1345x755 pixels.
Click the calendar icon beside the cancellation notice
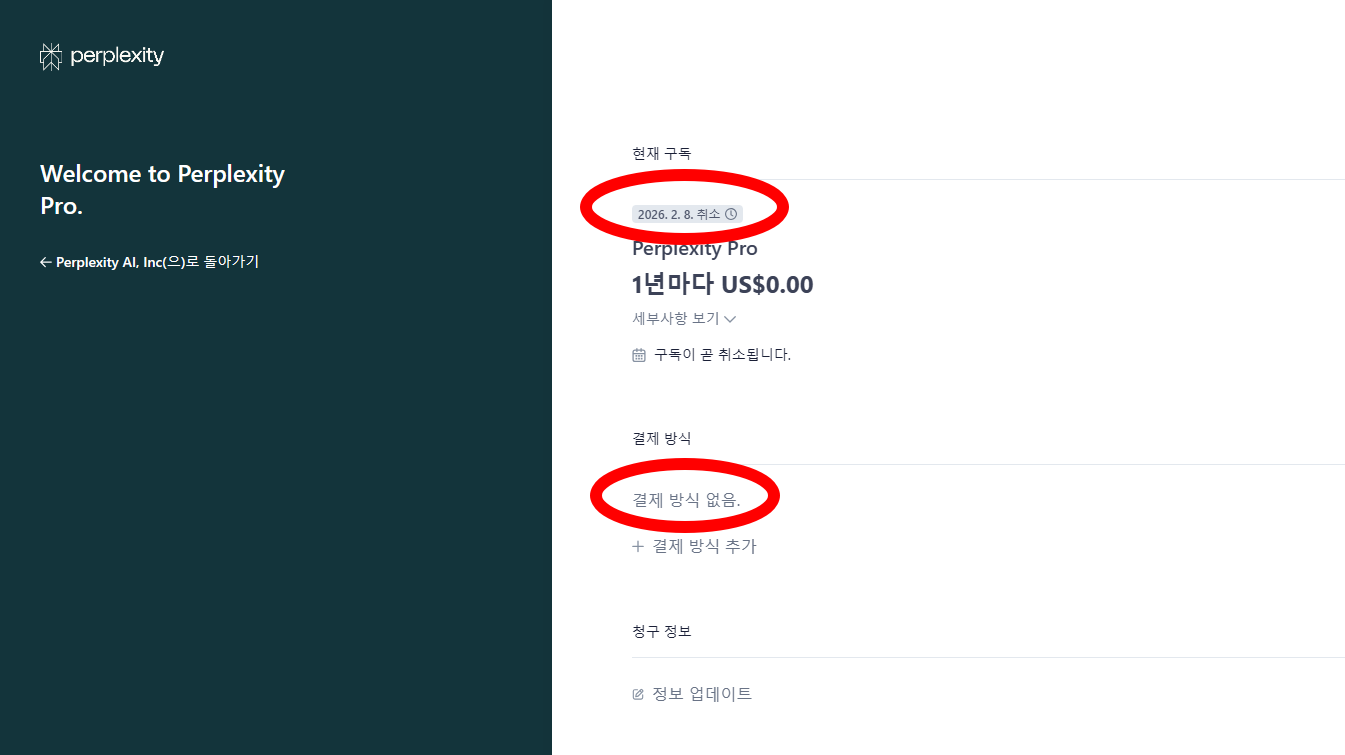(x=638, y=353)
